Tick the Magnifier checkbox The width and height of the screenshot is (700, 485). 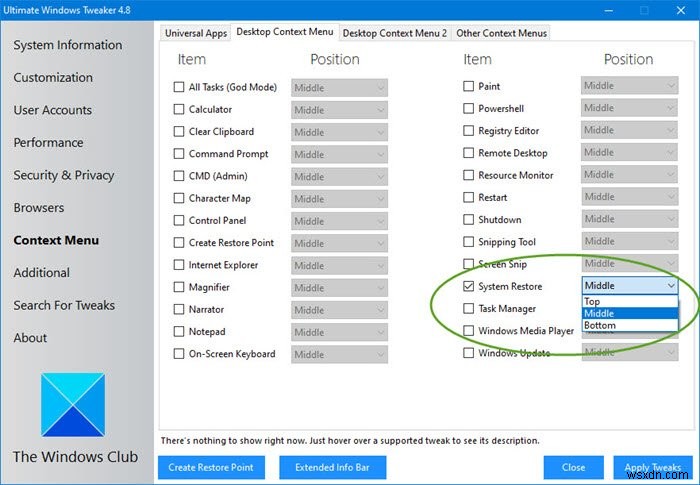179,287
